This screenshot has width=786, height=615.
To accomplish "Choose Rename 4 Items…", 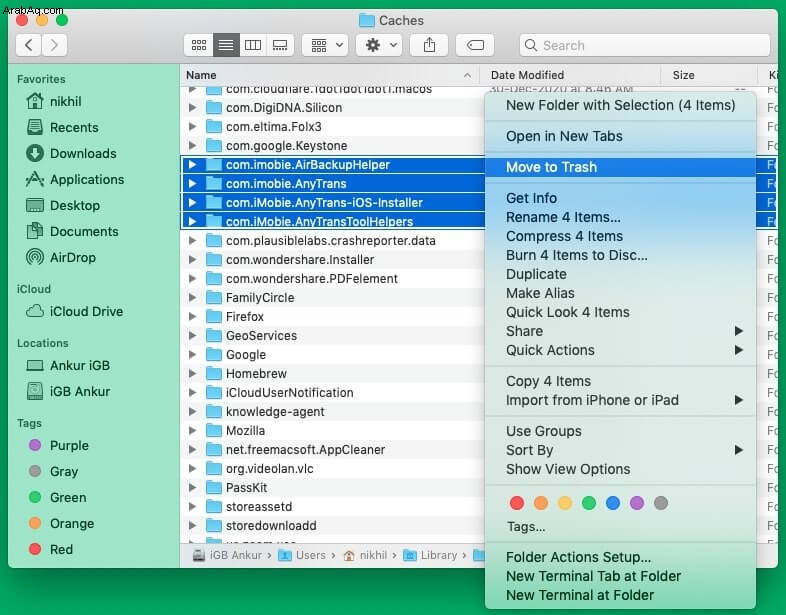I will [x=620, y=217].
